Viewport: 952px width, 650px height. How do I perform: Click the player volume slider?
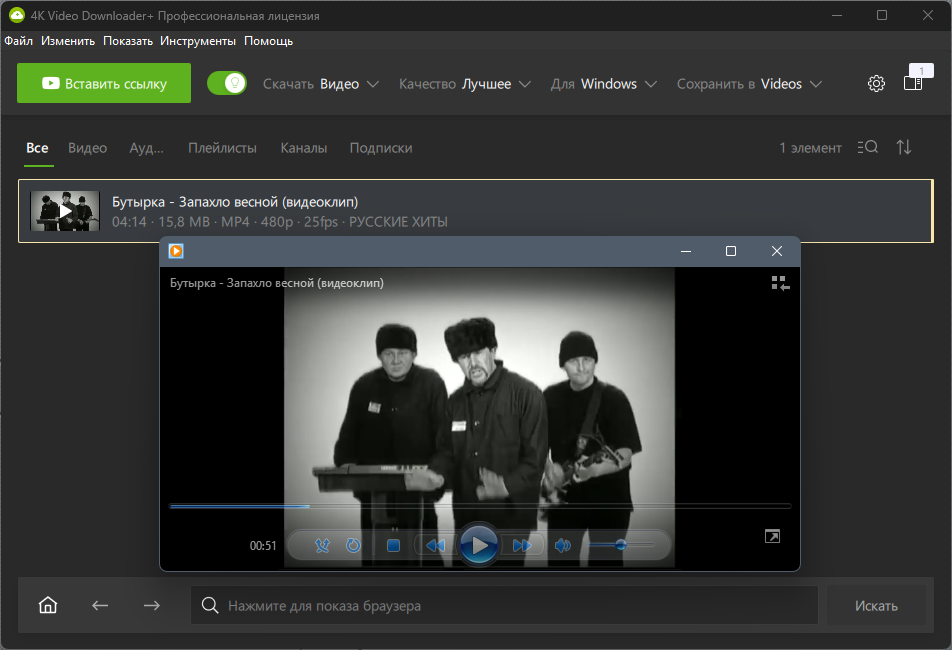620,545
